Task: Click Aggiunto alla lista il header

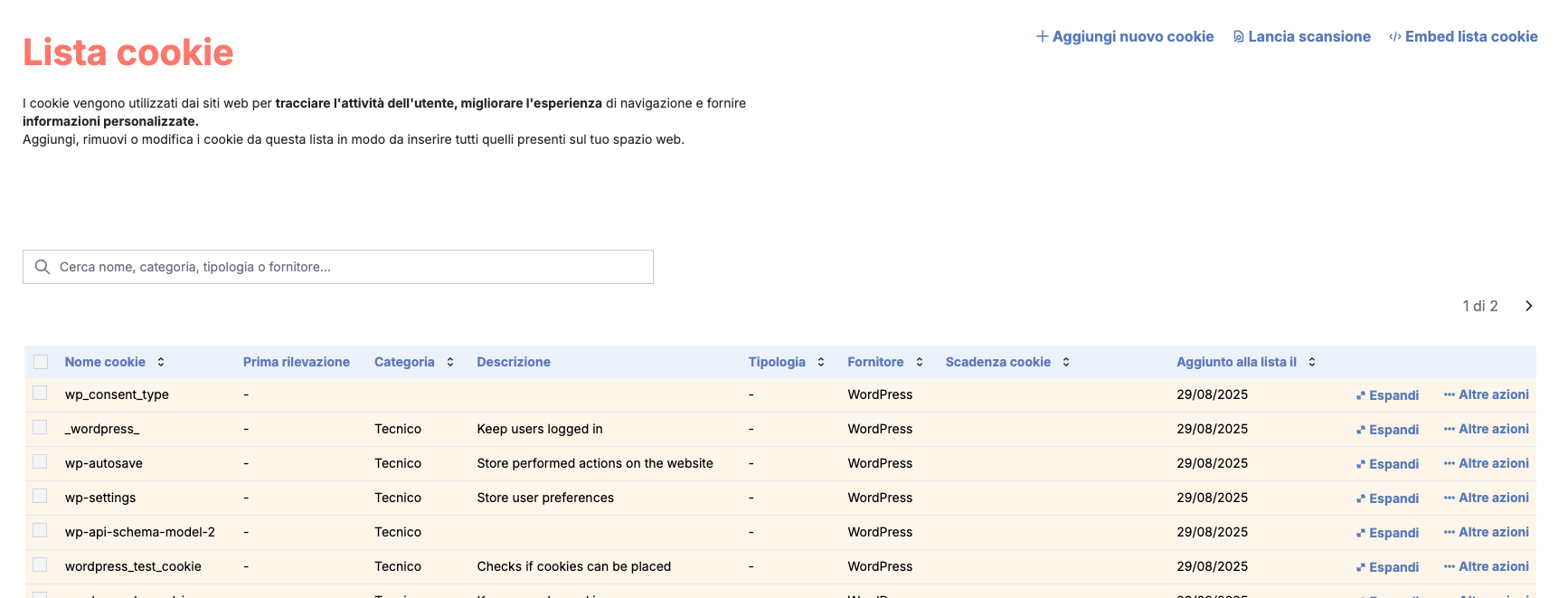Action: [1235, 362]
